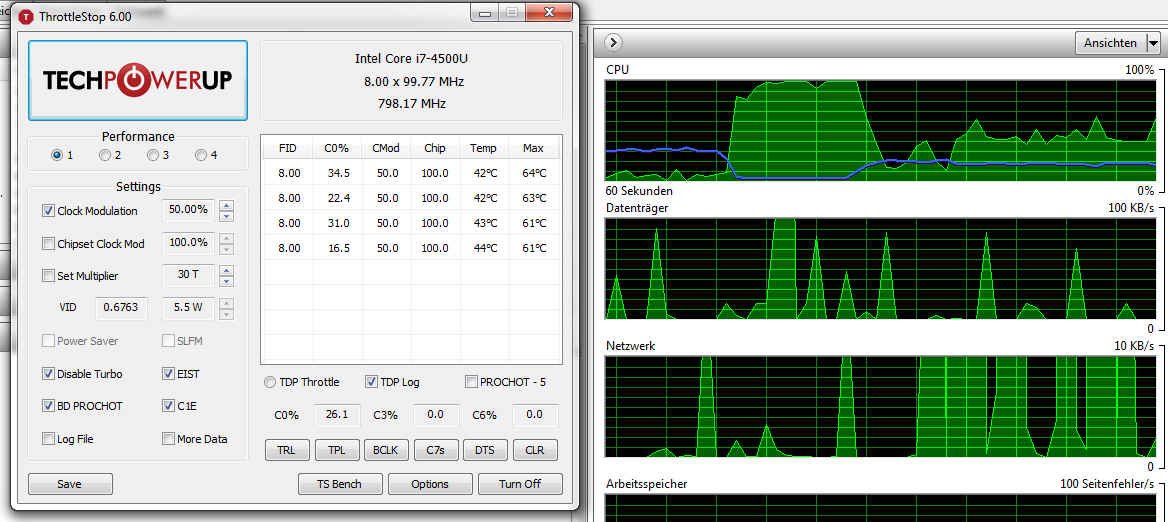Click the Turn Off button
The width and height of the screenshot is (1168, 522).
[x=520, y=484]
